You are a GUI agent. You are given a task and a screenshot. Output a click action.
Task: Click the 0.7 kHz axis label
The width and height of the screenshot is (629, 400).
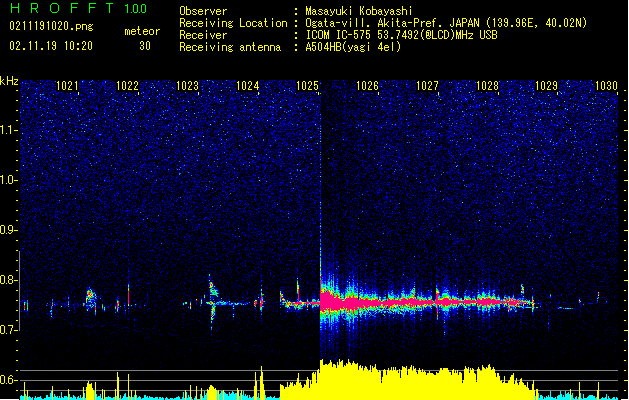(9, 330)
